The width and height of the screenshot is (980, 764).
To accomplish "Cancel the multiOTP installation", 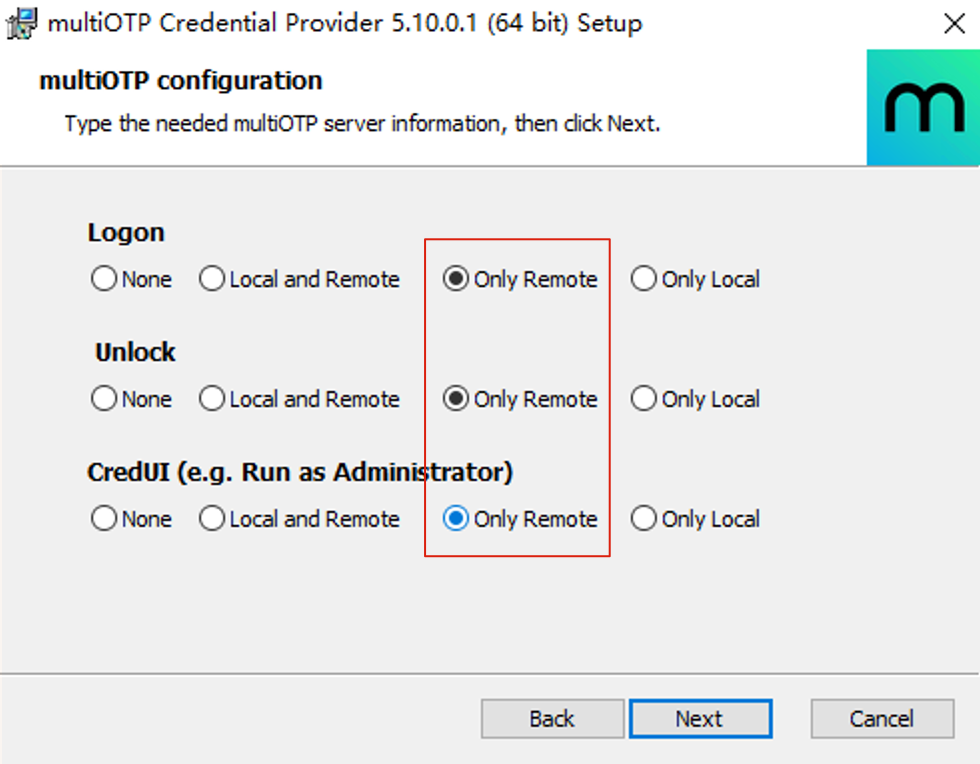I will (x=882, y=719).
